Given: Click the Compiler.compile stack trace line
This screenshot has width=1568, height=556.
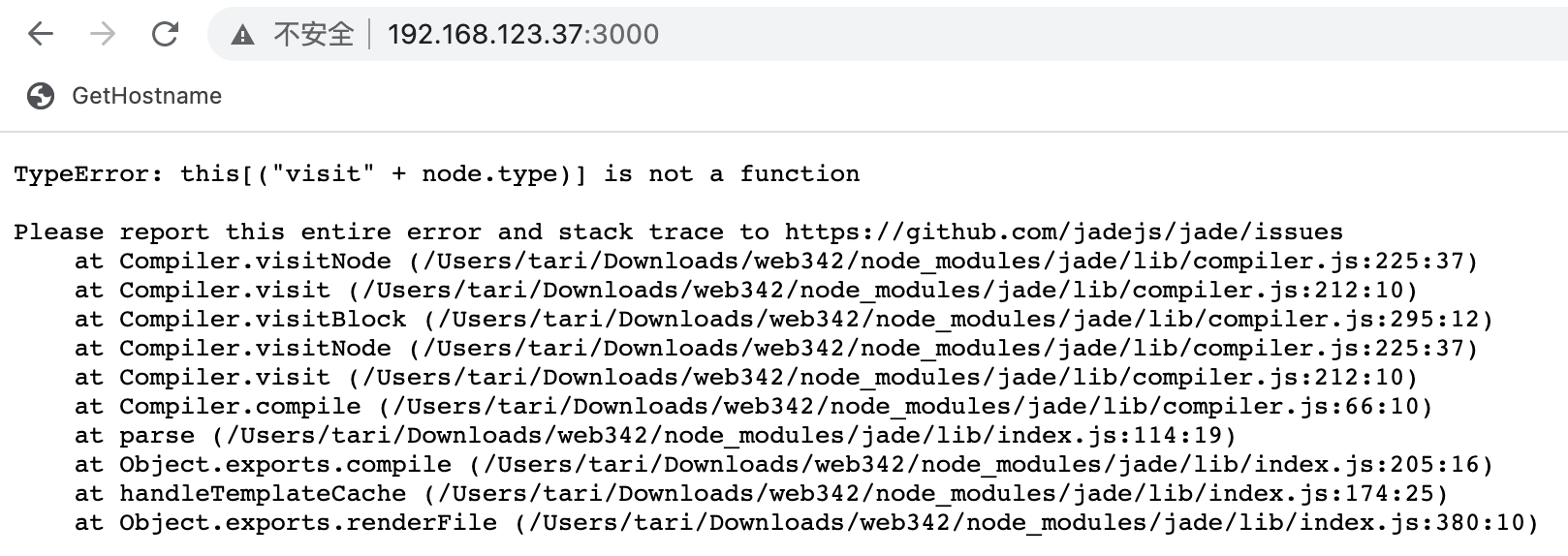Looking at the screenshot, I should (x=754, y=407).
